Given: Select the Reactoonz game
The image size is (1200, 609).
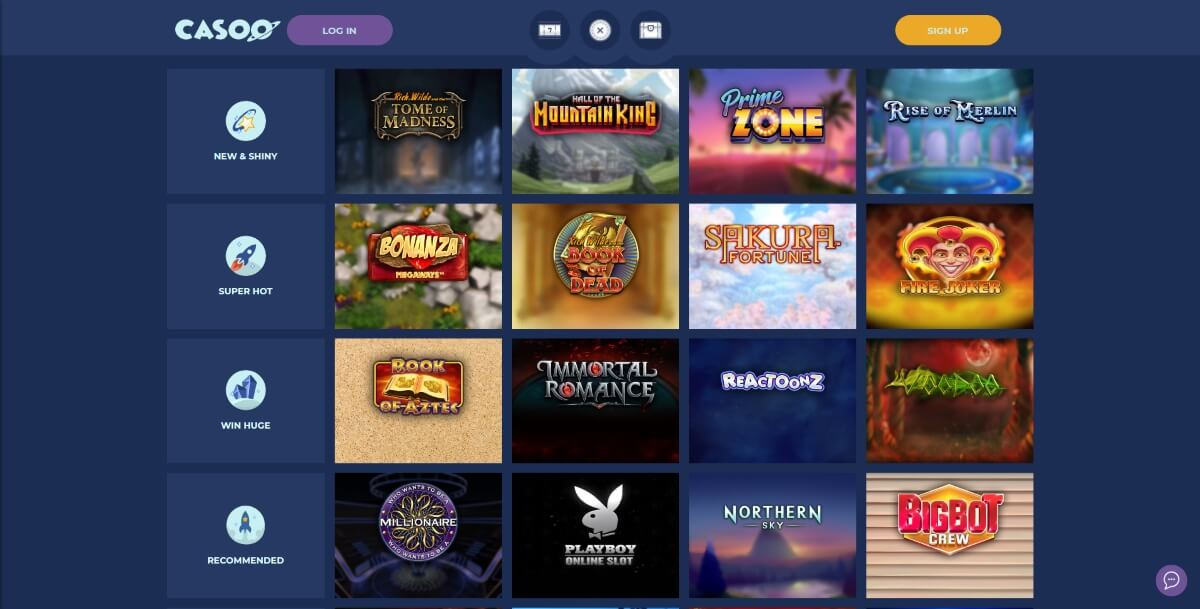Looking at the screenshot, I should (772, 400).
